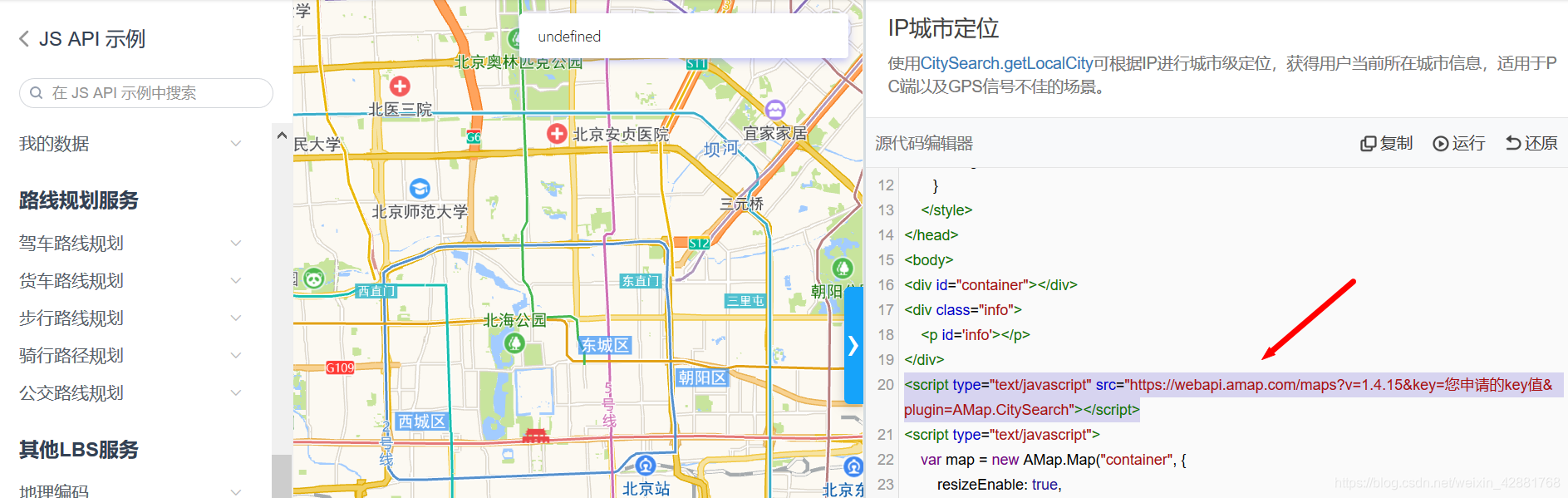Click the IP城市定位 page title
The width and height of the screenshot is (1568, 498).
tap(943, 28)
